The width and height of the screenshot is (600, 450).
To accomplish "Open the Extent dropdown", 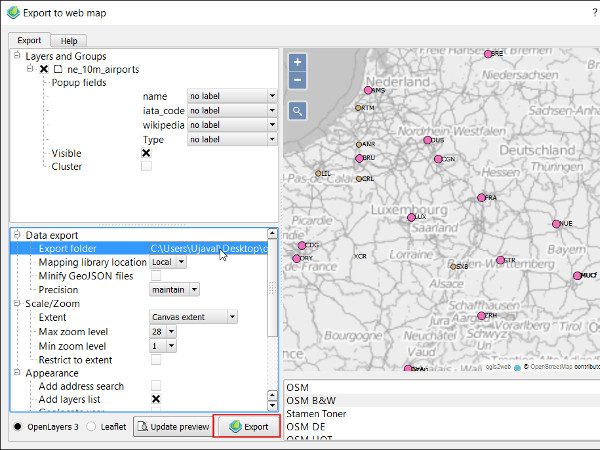I will coord(193,317).
